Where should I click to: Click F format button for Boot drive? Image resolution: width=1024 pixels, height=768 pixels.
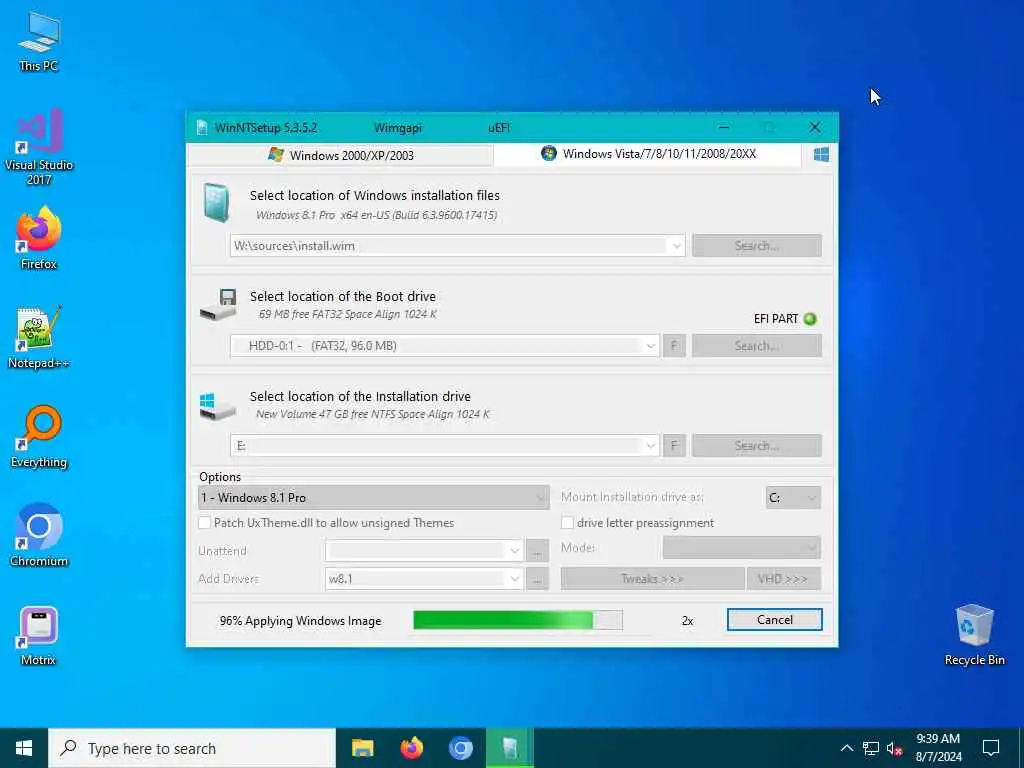click(675, 345)
